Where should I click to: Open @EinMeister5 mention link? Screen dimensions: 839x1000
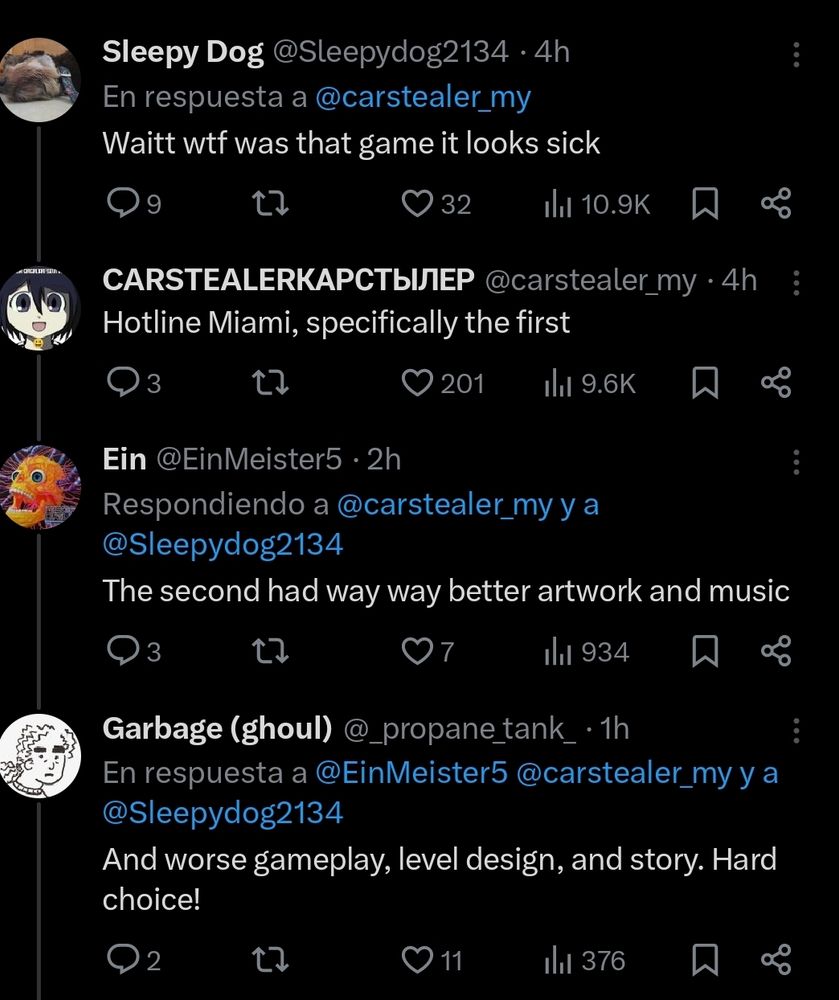click(412, 773)
